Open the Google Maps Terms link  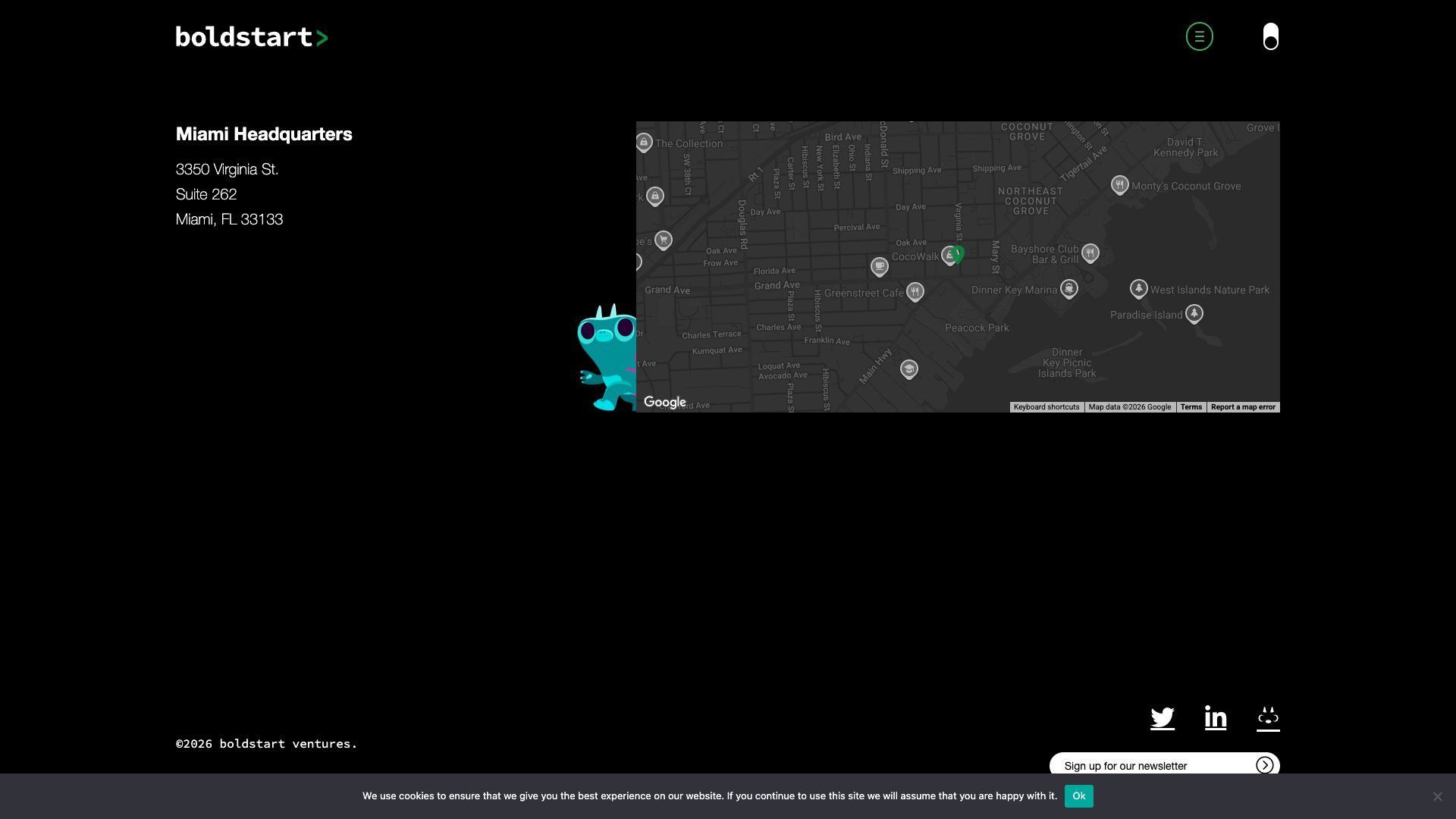click(x=1191, y=407)
